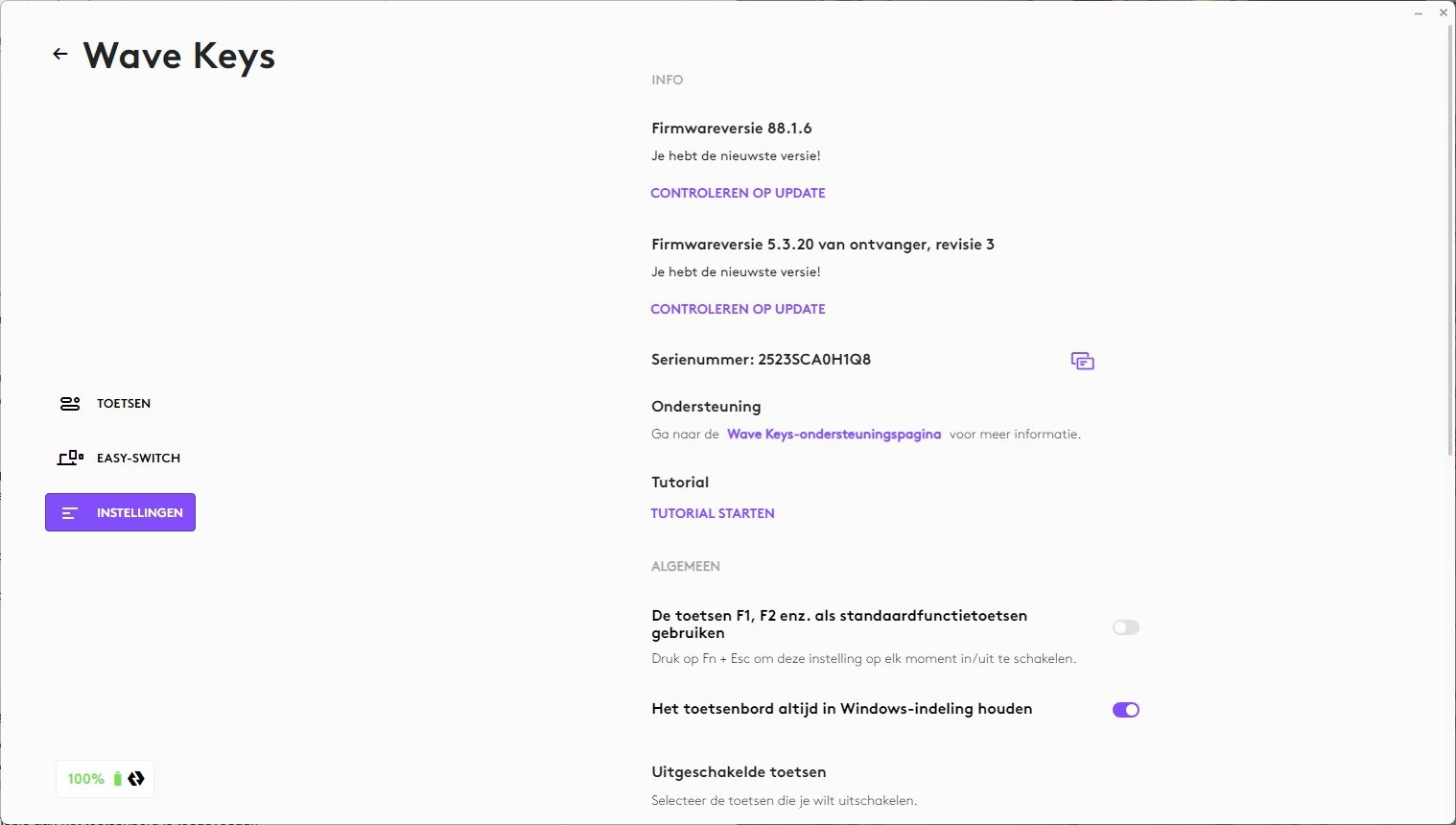This screenshot has width=1456, height=825.
Task: Switch to the Easy-Switch section label
Action: (138, 459)
